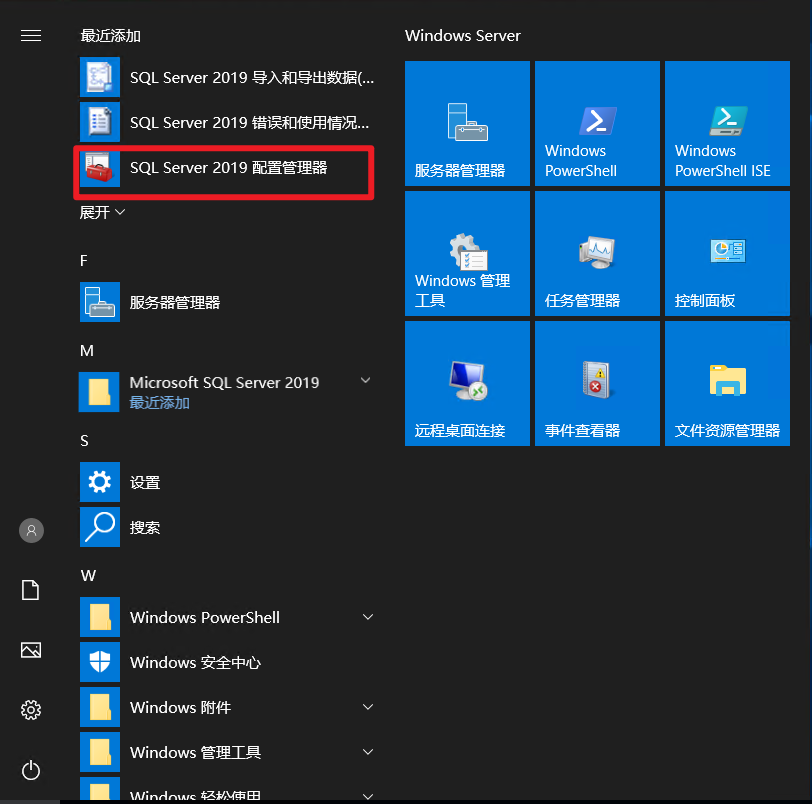Open the 远程桌面连接 tile
This screenshot has width=812, height=804.
(x=467, y=383)
